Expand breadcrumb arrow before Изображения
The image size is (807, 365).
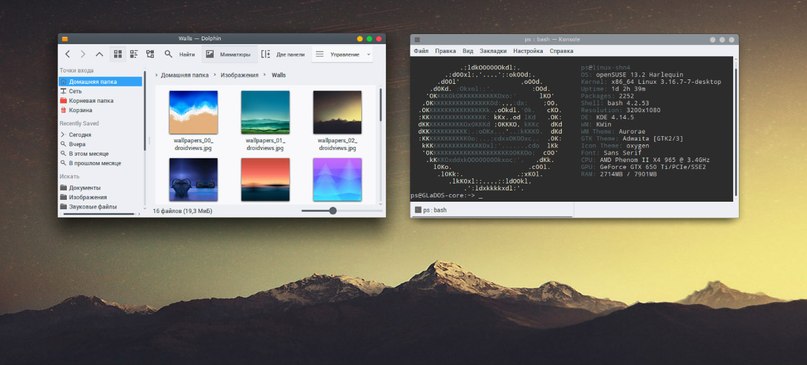[x=215, y=75]
